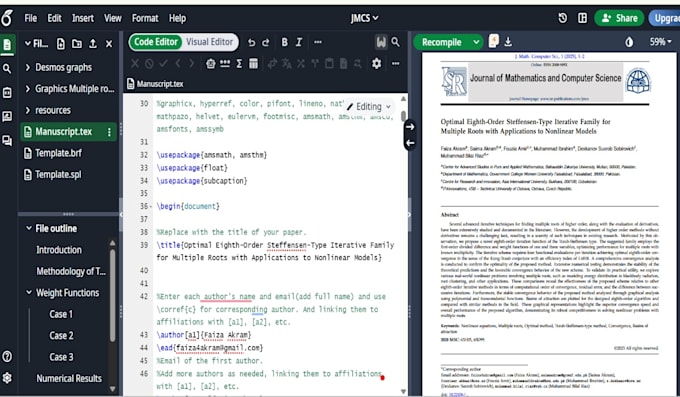680x397 pixels.
Task: Open the Format menu
Action: (x=145, y=18)
